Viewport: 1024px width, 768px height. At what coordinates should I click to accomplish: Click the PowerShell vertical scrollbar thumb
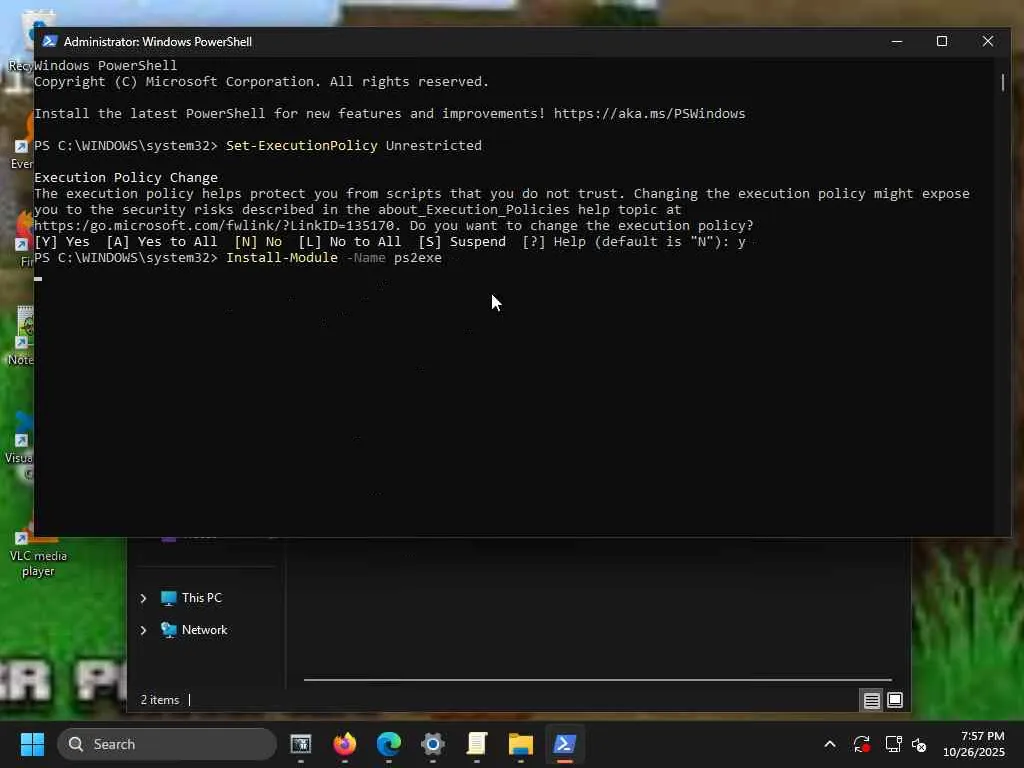pos(1002,82)
